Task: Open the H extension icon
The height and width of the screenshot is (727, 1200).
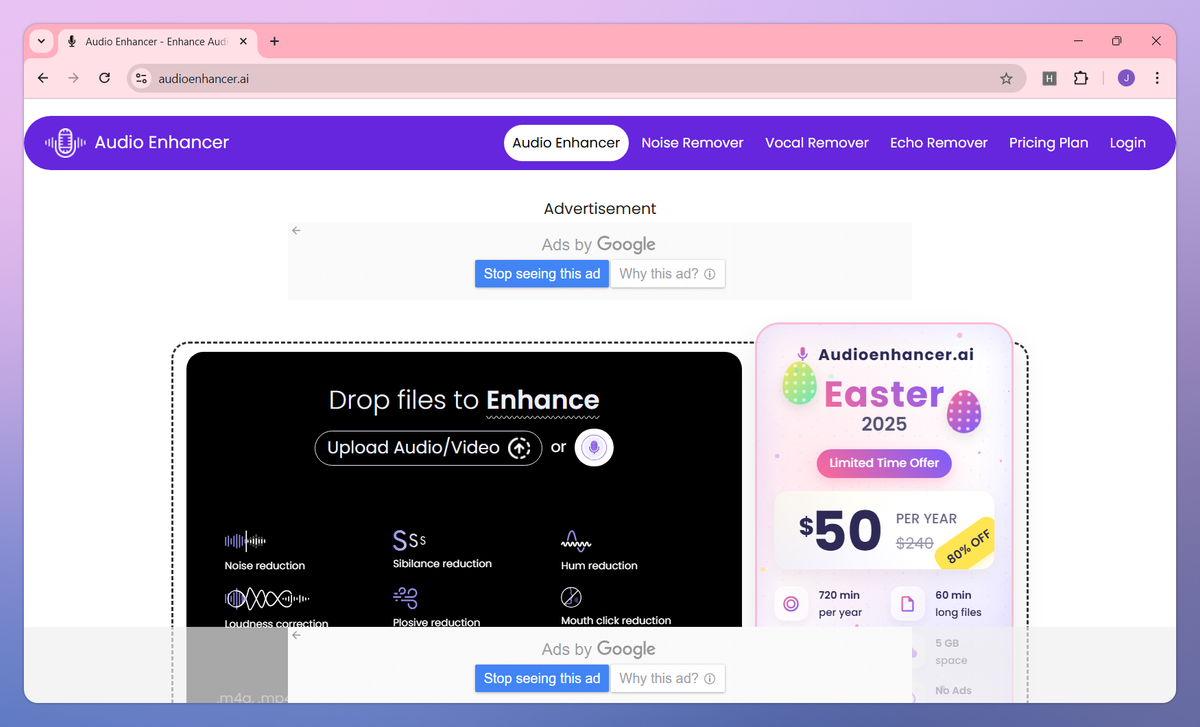Action: tap(1049, 78)
